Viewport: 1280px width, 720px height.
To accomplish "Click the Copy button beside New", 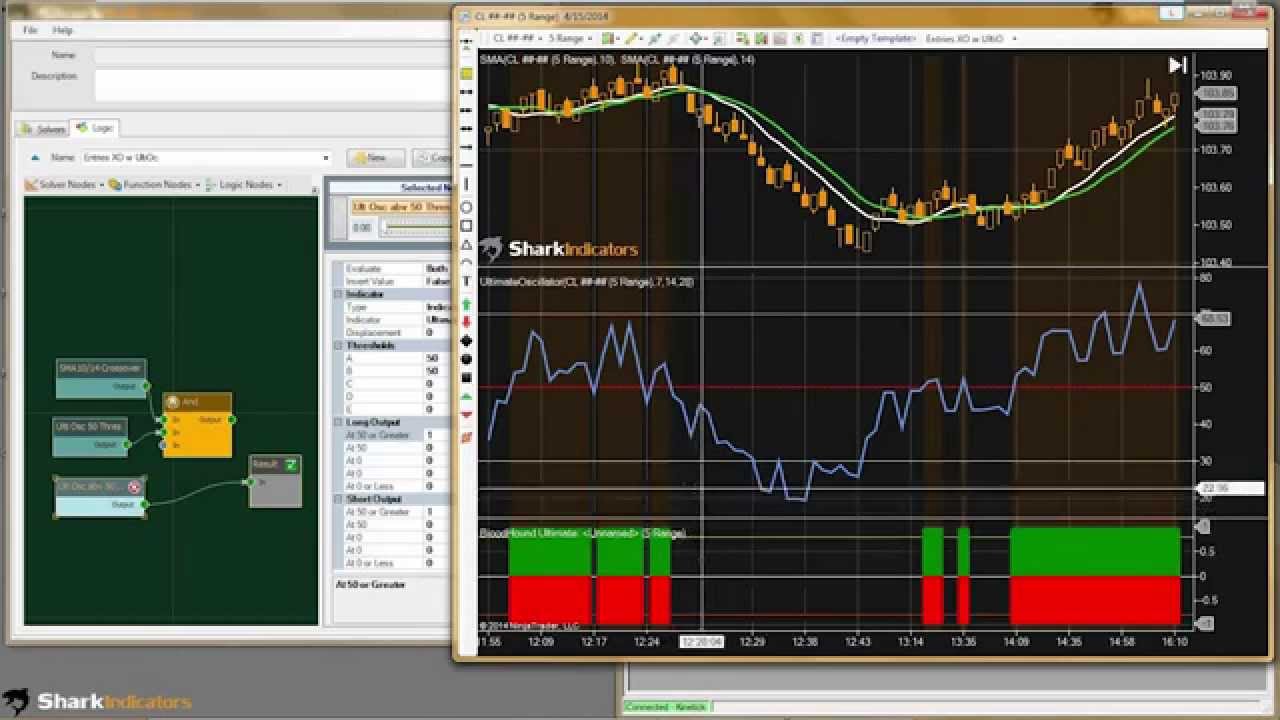I will 432,158.
